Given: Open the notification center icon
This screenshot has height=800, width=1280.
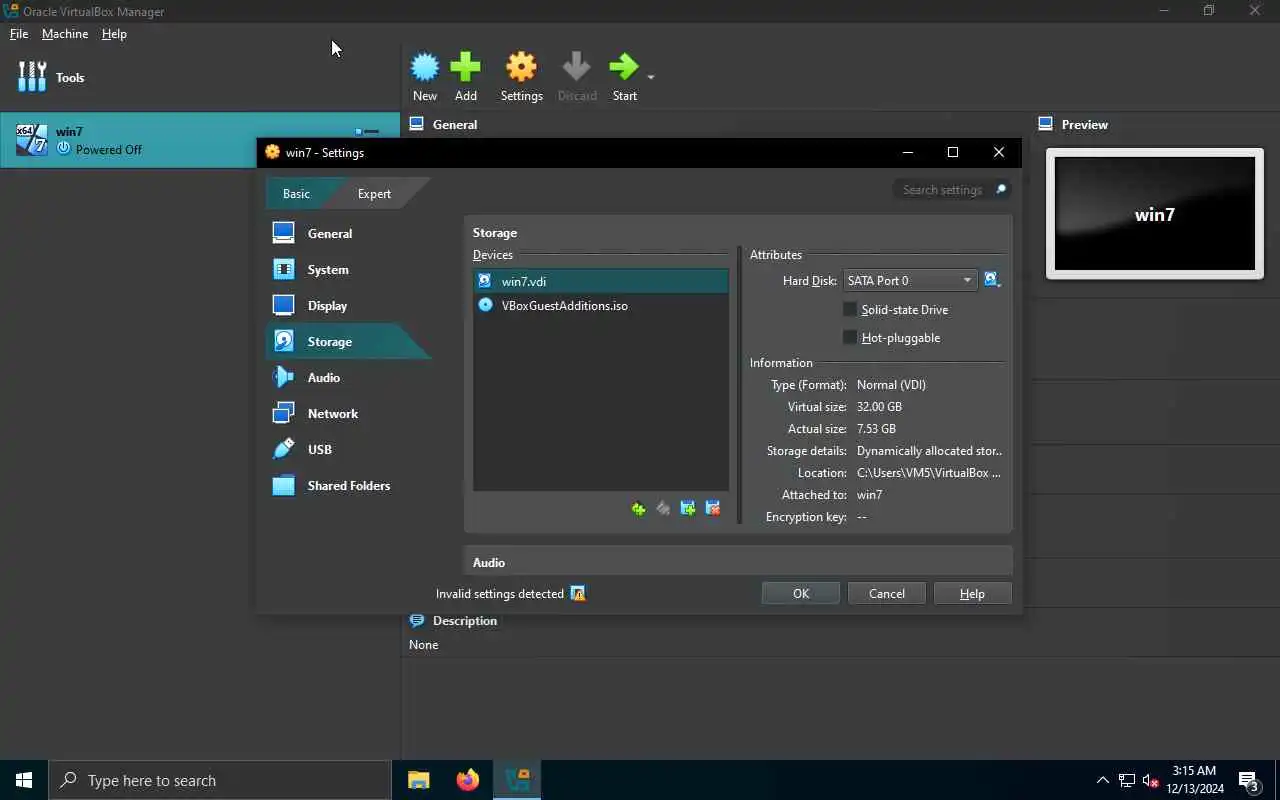Looking at the screenshot, I should [1249, 780].
